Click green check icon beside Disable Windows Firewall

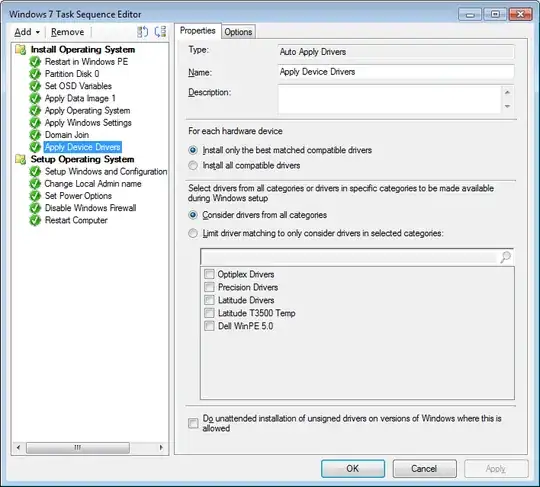(35, 208)
